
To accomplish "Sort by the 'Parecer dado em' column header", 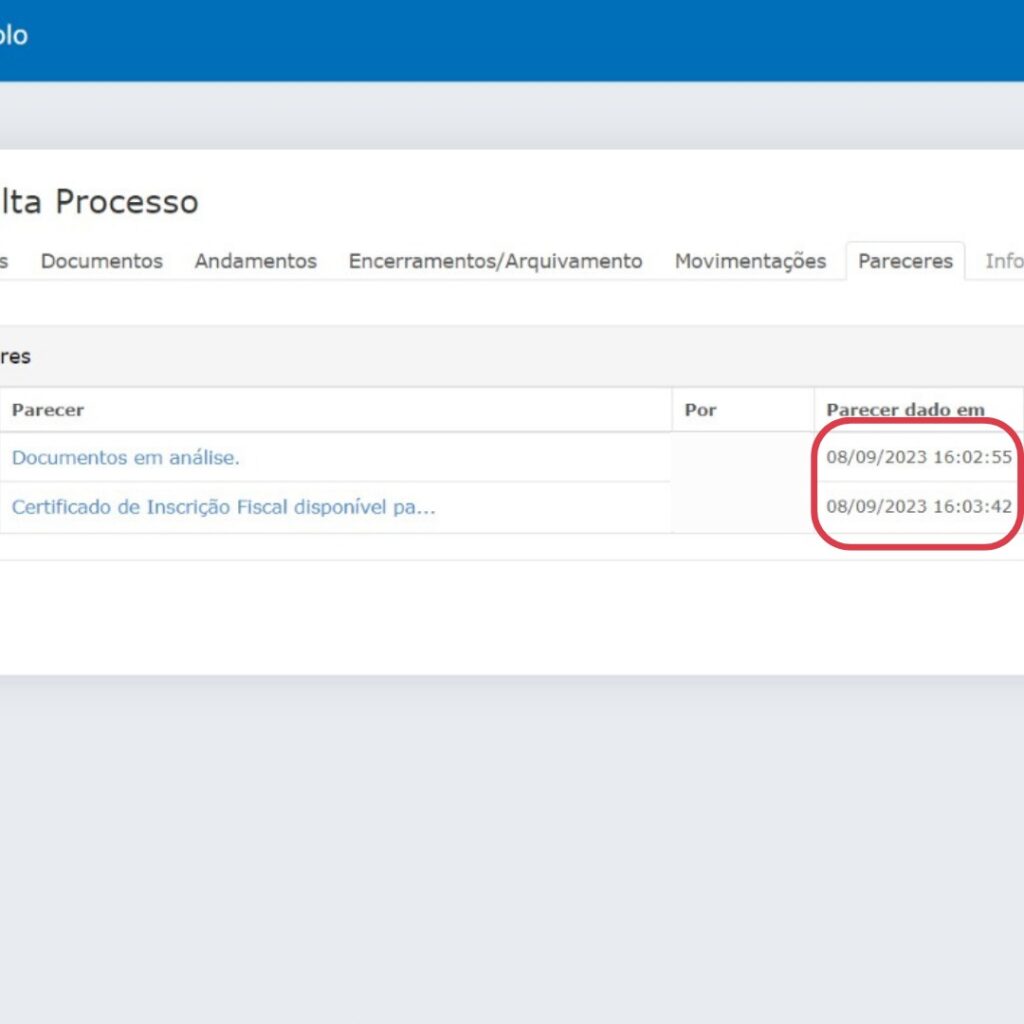I will click(x=905, y=410).
